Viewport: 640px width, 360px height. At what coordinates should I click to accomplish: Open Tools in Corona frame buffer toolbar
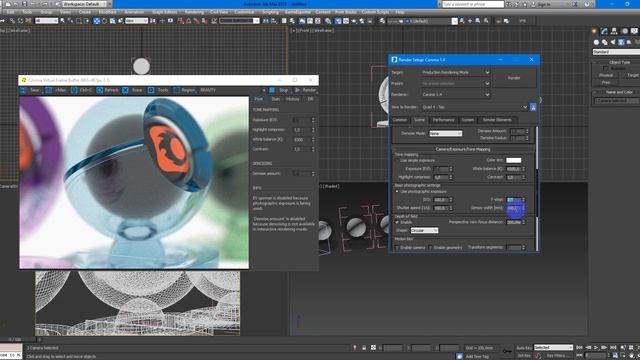(x=158, y=90)
